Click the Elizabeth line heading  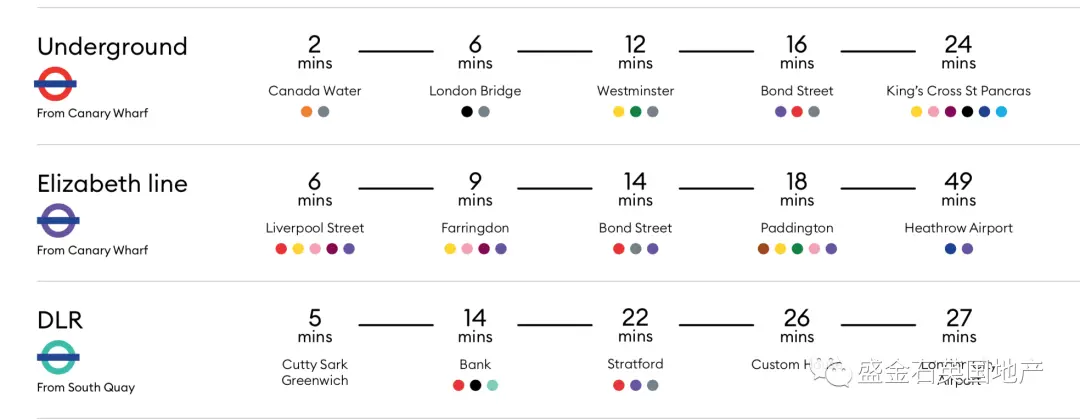[x=112, y=184]
